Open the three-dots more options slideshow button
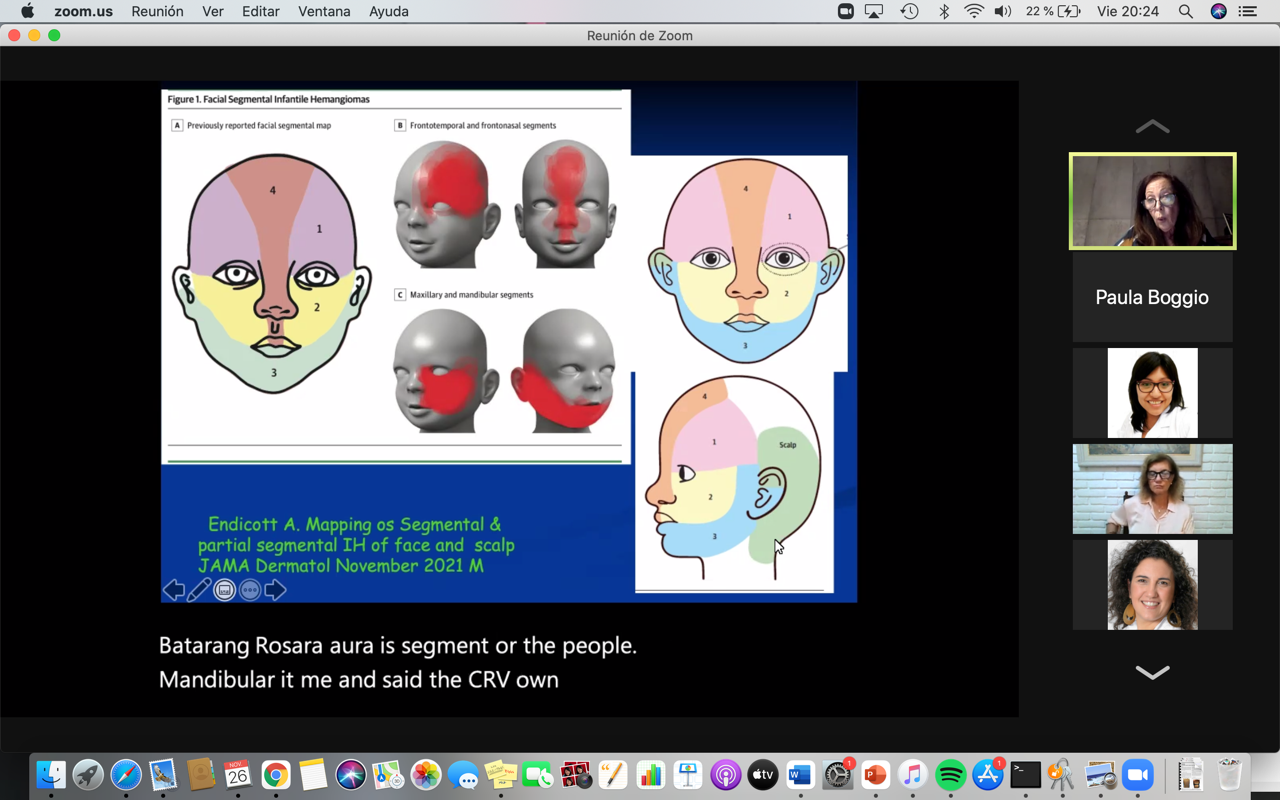This screenshot has height=800, width=1280. 250,590
